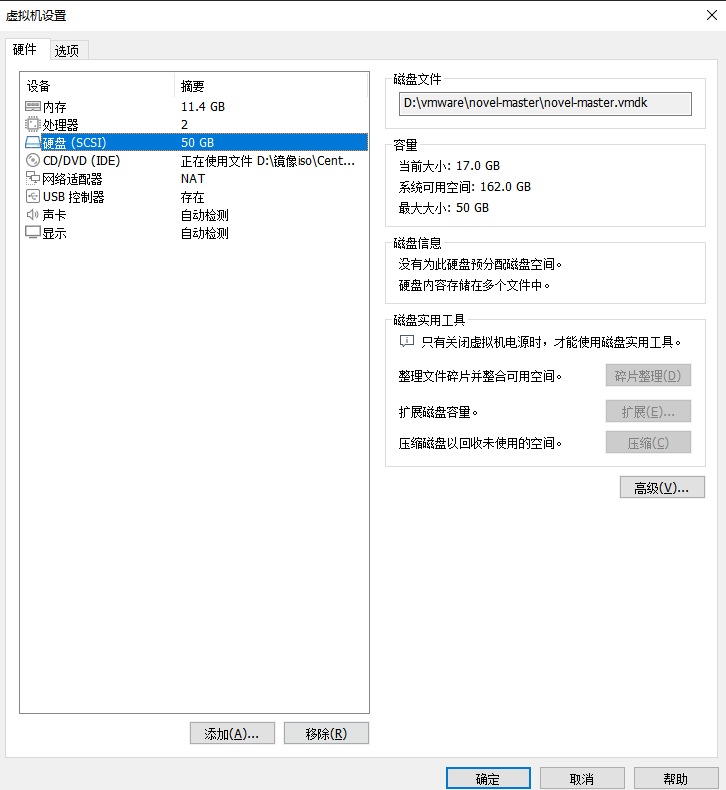Select the sound card (声卡) speaker icon
This screenshot has height=790, width=726.
click(x=33, y=215)
